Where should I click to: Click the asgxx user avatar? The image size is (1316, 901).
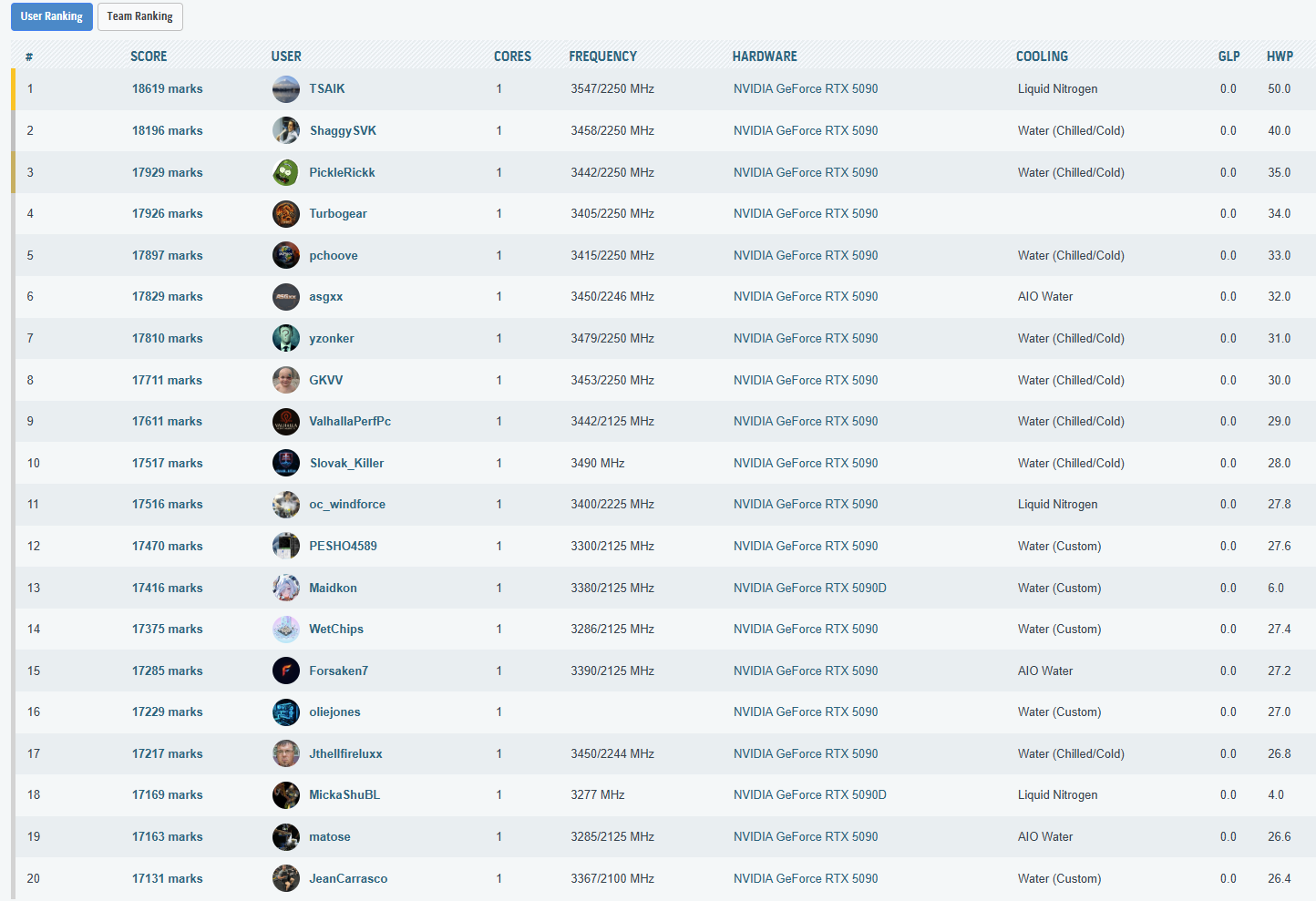(x=285, y=297)
